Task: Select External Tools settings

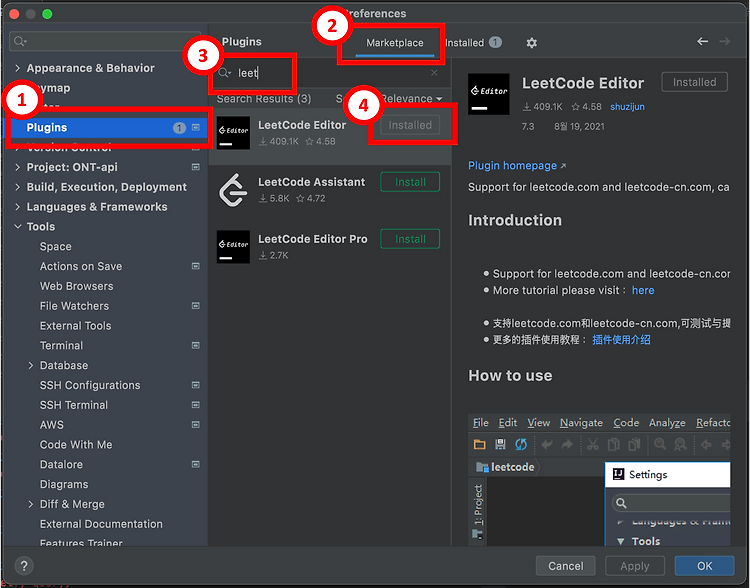Action: [x=76, y=326]
